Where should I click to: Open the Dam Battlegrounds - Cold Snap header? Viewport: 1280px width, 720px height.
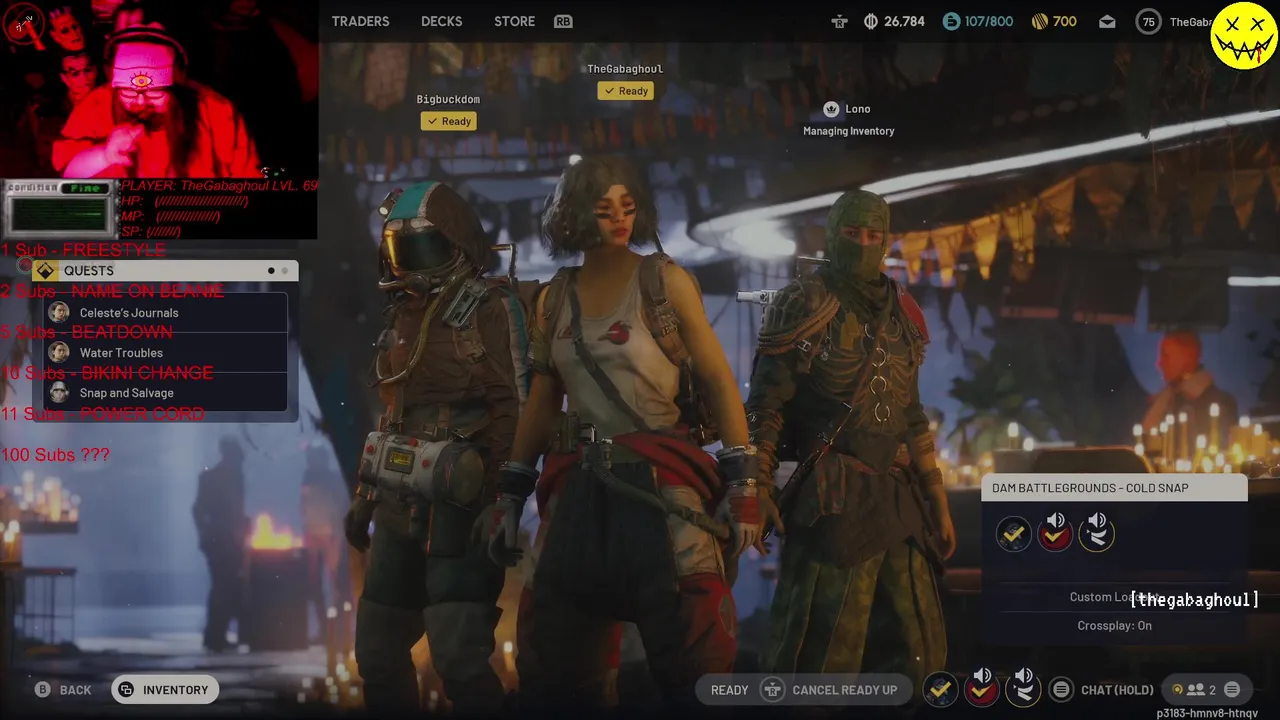pyautogui.click(x=1114, y=488)
